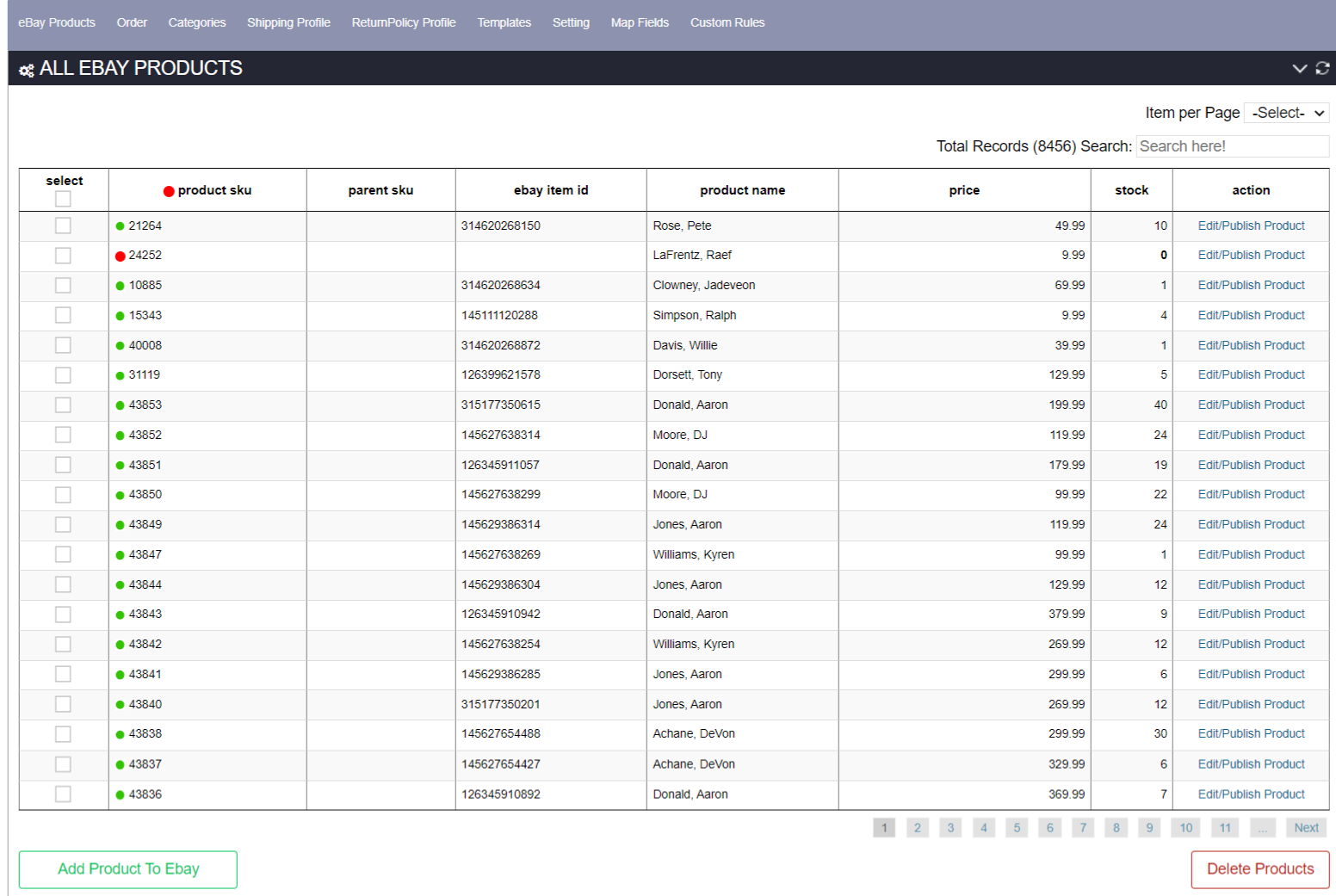Click ebay item id 314620268150
This screenshot has width=1336, height=896.
[501, 226]
